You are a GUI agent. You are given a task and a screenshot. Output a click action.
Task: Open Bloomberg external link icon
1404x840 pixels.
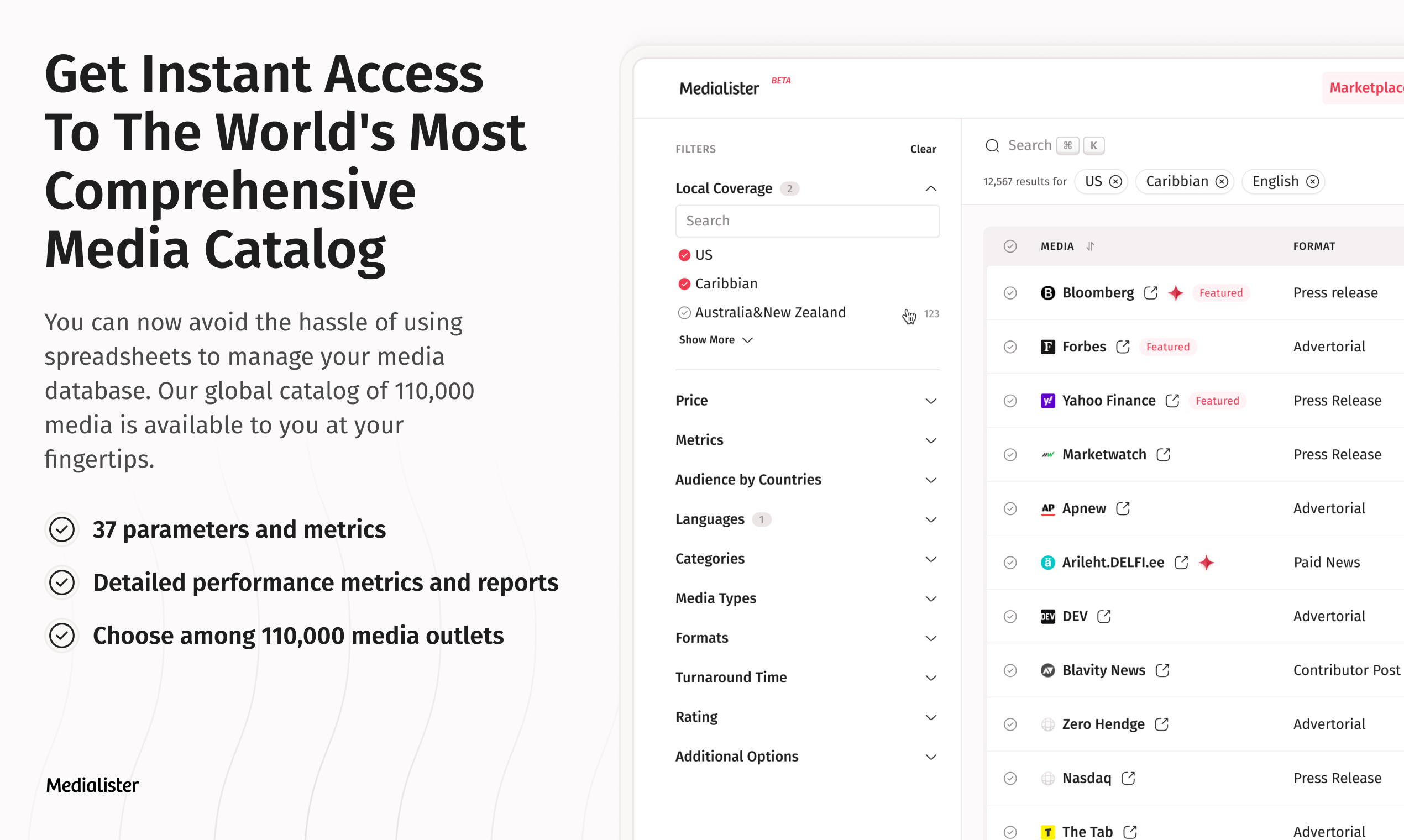(1150, 293)
